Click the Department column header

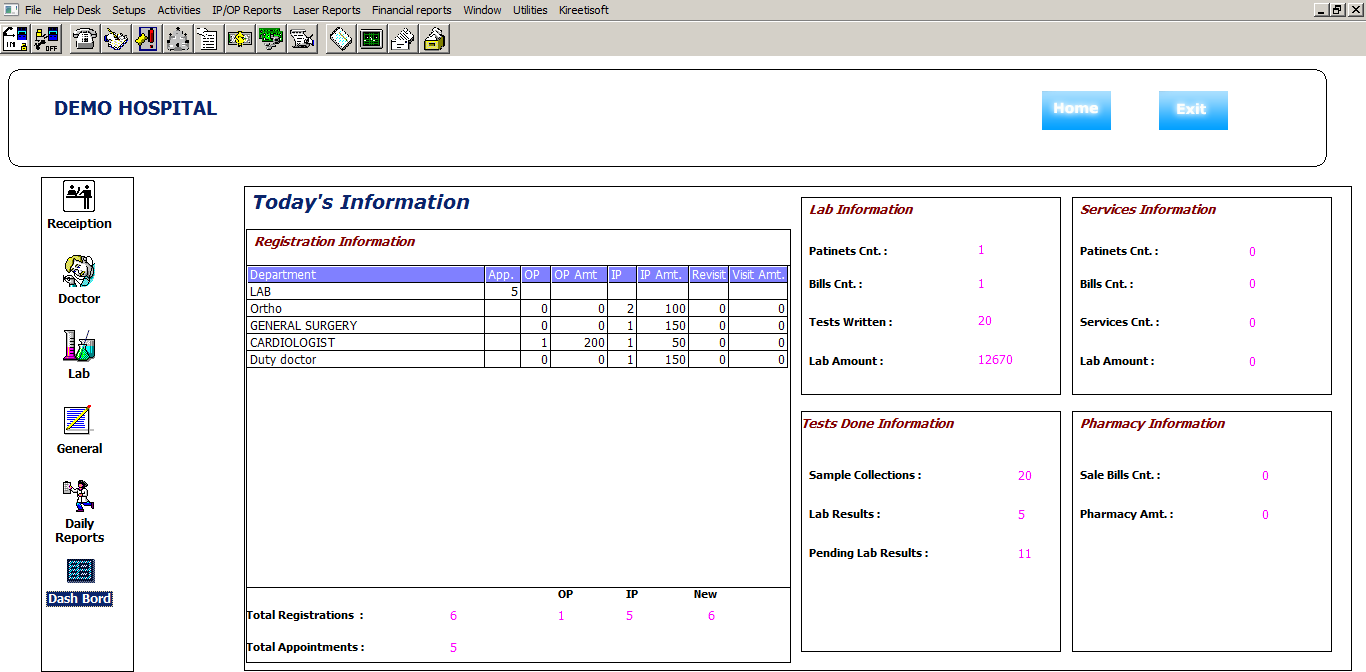coord(365,274)
